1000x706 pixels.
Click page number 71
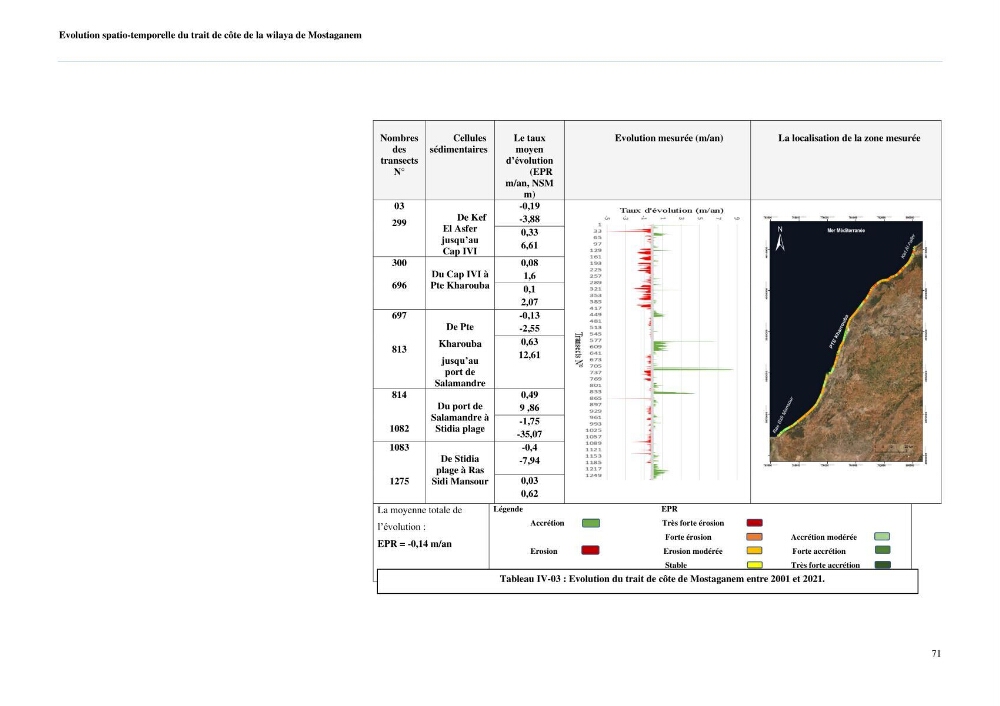coord(936,654)
